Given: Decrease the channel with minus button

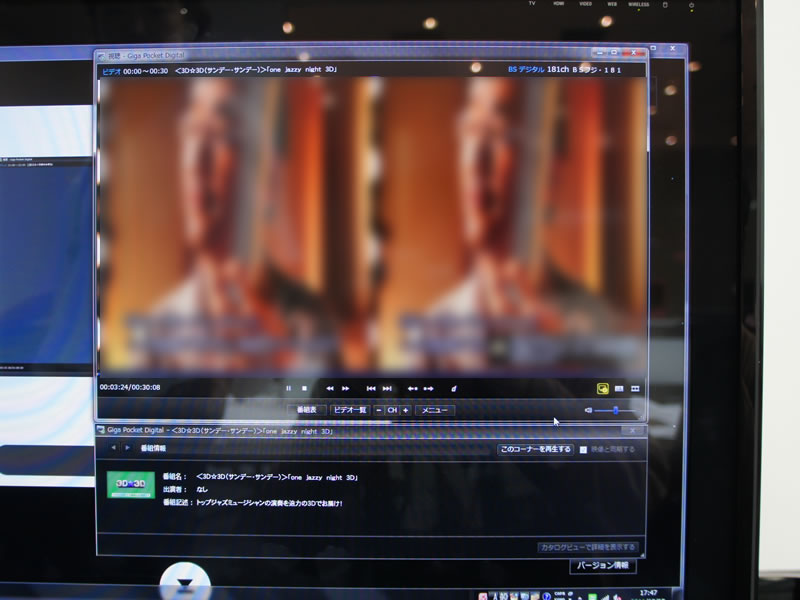Looking at the screenshot, I should (379, 410).
